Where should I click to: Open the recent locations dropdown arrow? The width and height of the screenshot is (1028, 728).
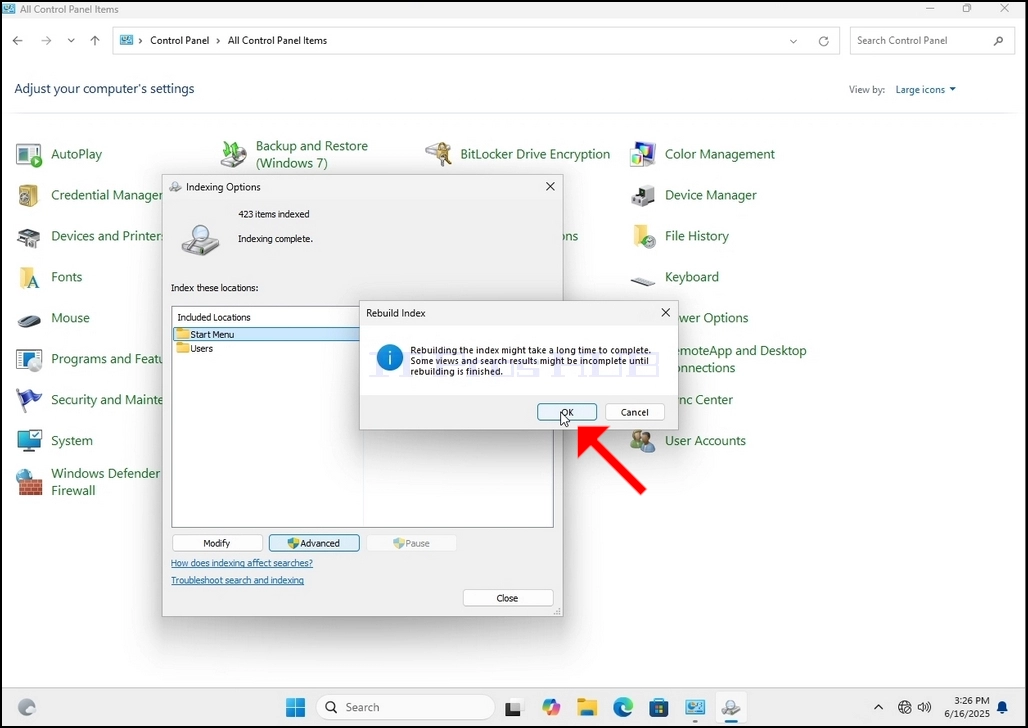point(71,41)
